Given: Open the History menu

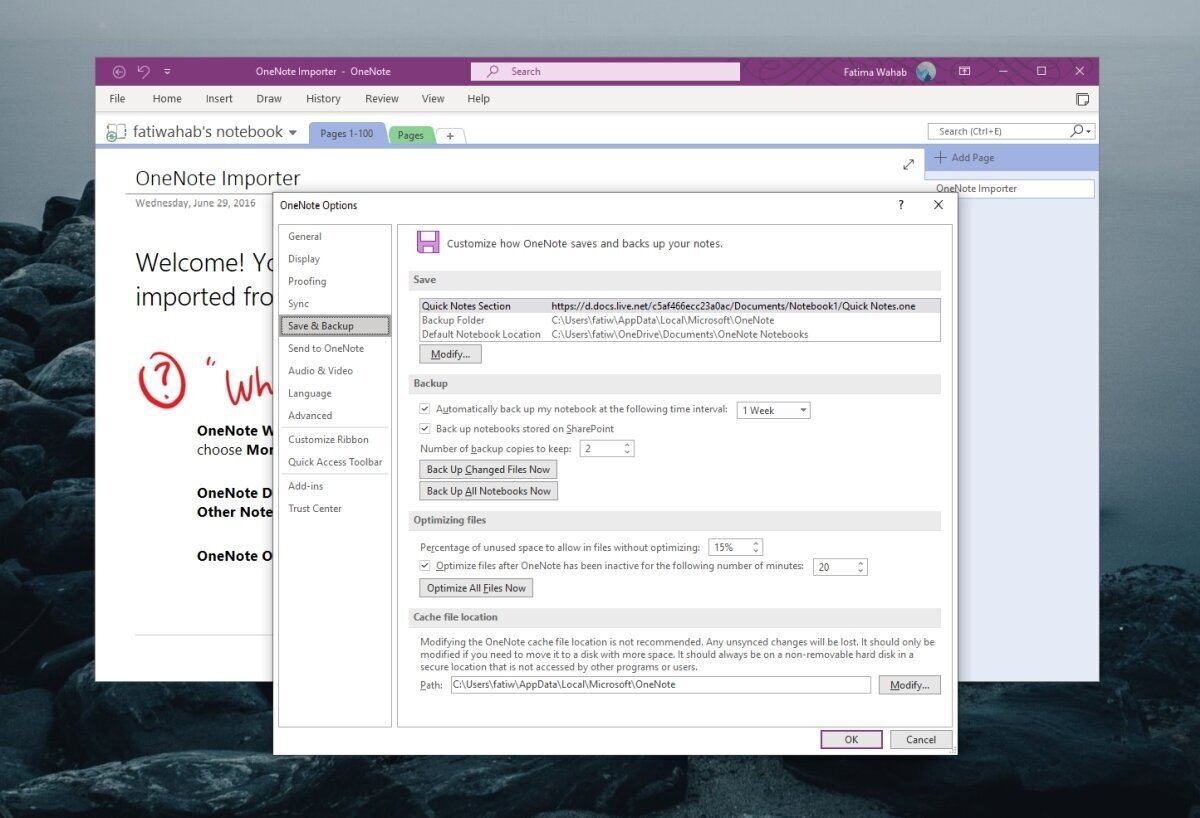Looking at the screenshot, I should pyautogui.click(x=323, y=98).
